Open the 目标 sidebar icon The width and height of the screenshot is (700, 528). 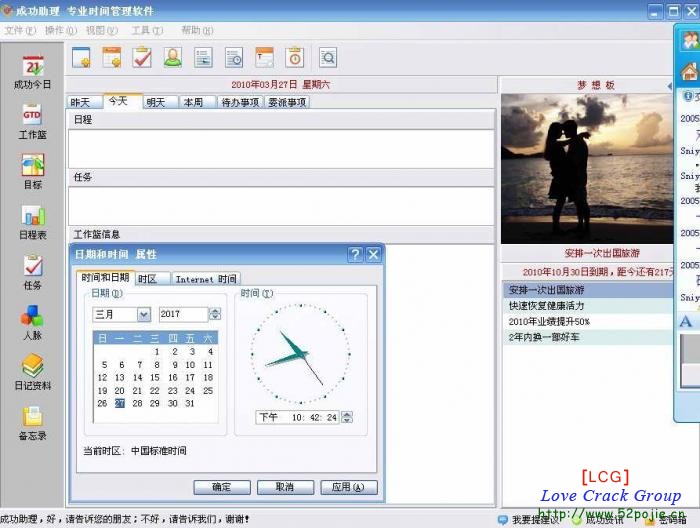pyautogui.click(x=33, y=171)
